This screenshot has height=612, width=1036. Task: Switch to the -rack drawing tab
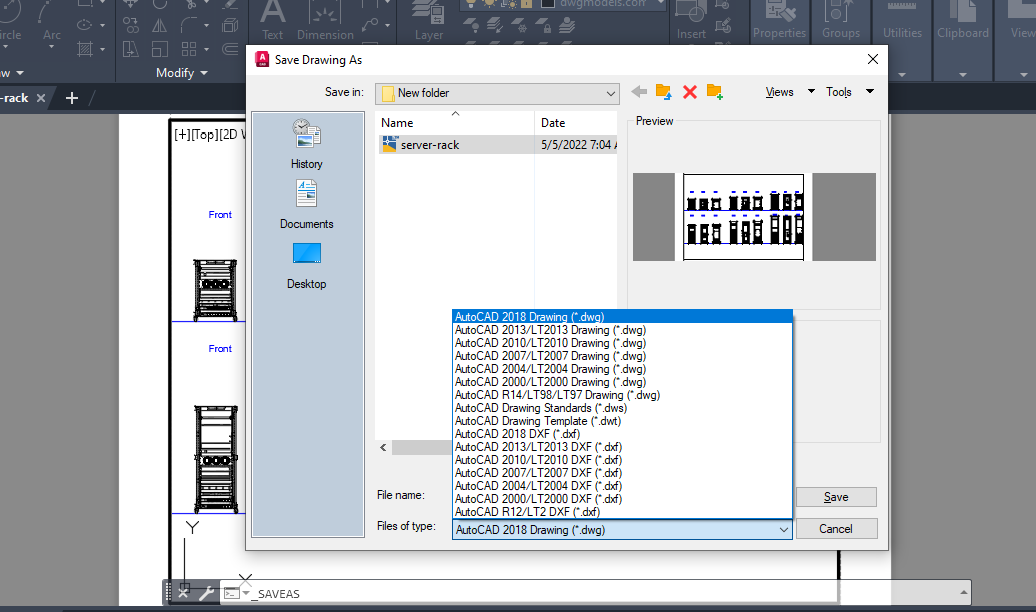[x=16, y=98]
